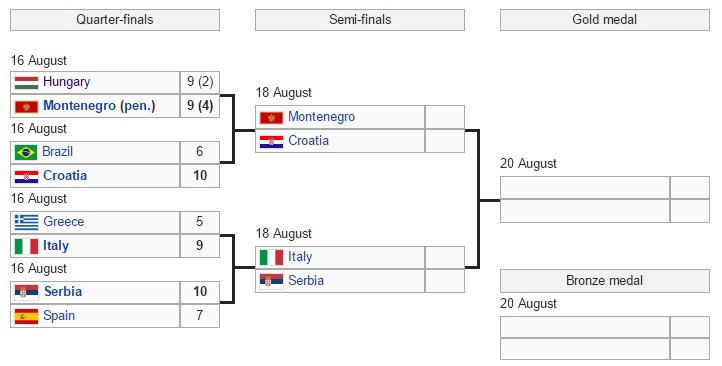Click the Brazil flag icon
Viewport: 722px width, 366px height.
26,152
